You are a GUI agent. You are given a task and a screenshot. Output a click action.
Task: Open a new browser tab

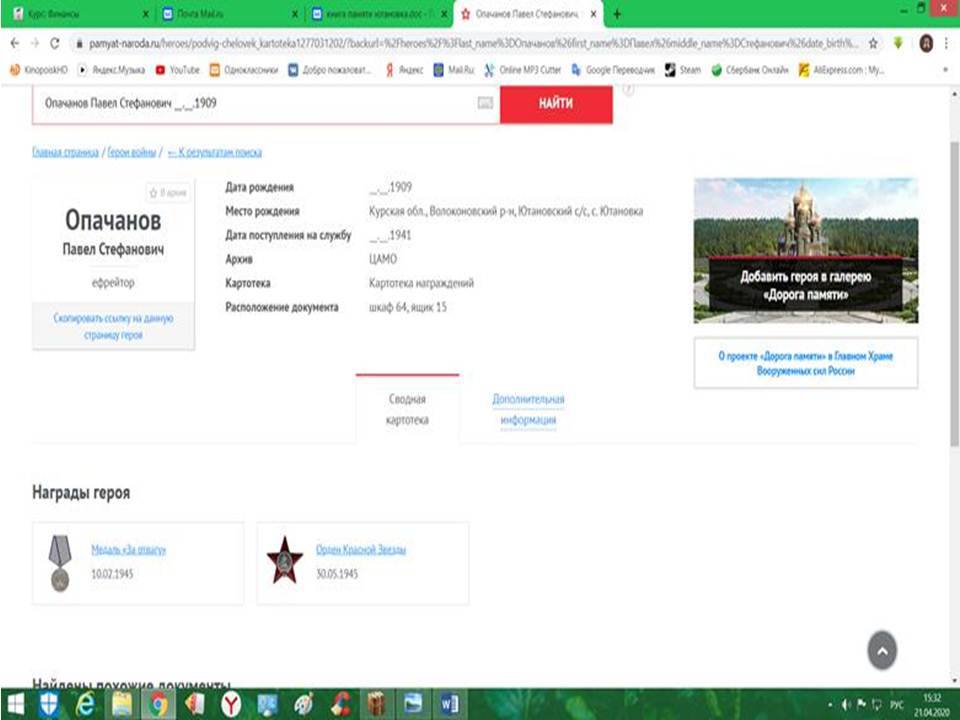(x=617, y=14)
